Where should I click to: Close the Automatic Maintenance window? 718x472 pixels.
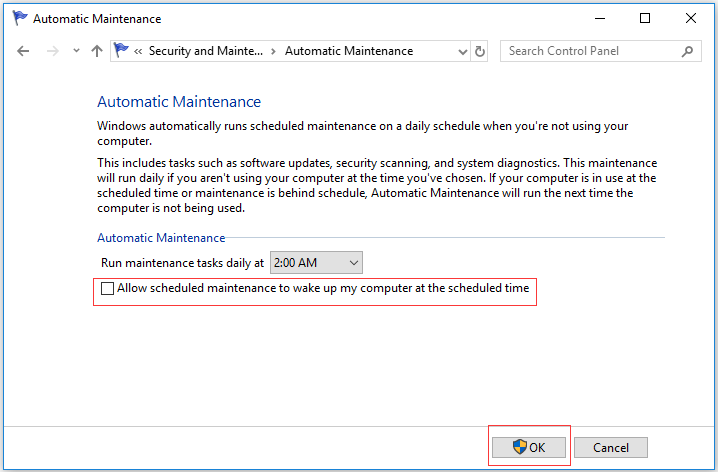click(x=691, y=18)
